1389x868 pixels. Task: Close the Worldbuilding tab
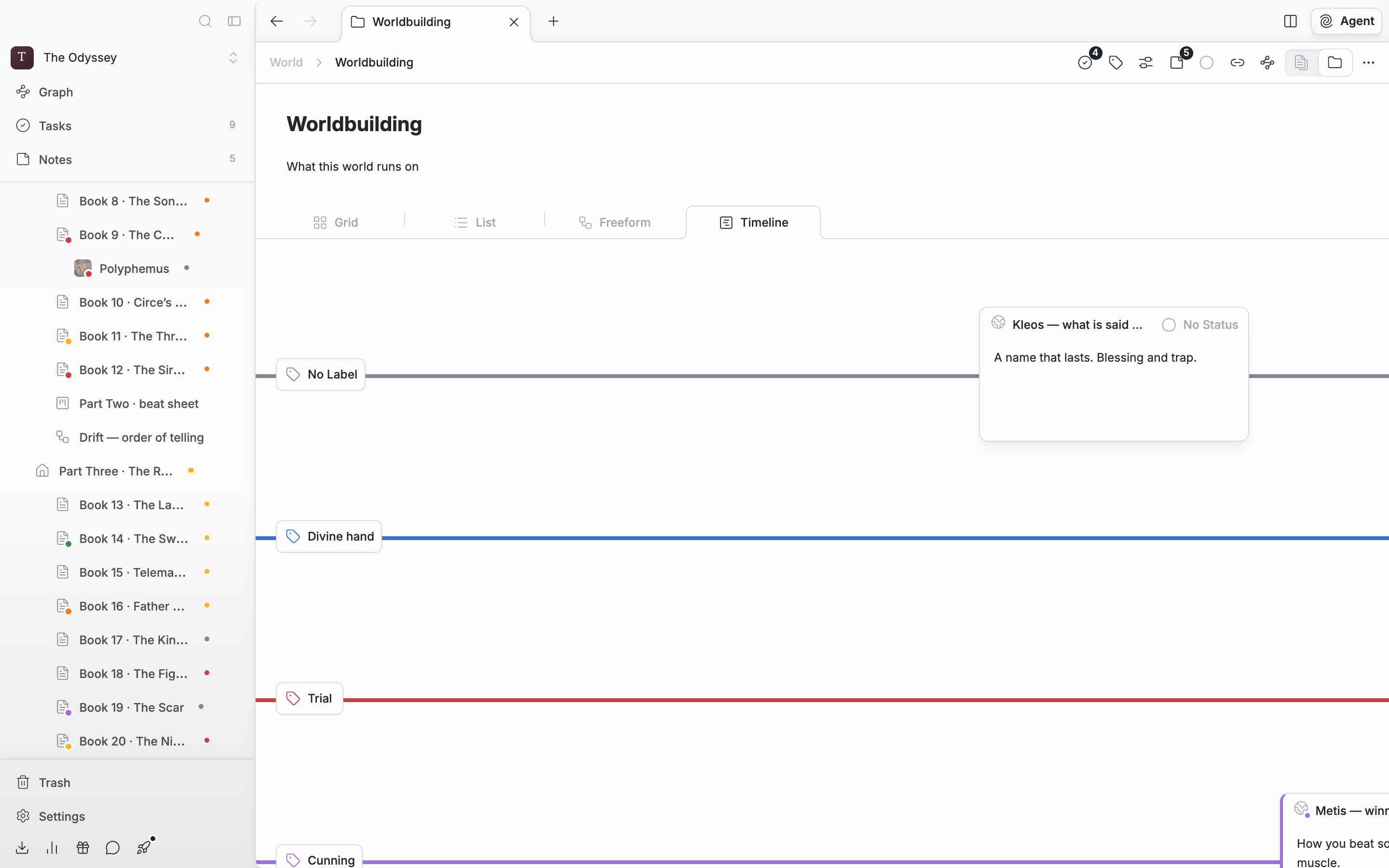pyautogui.click(x=514, y=22)
